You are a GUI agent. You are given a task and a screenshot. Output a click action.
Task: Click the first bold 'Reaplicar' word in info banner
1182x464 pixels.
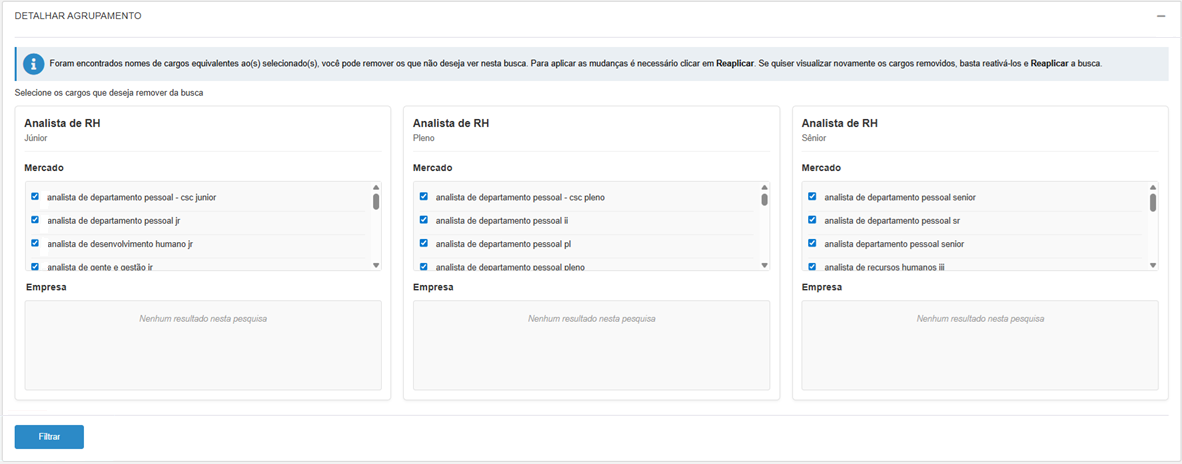pos(735,64)
